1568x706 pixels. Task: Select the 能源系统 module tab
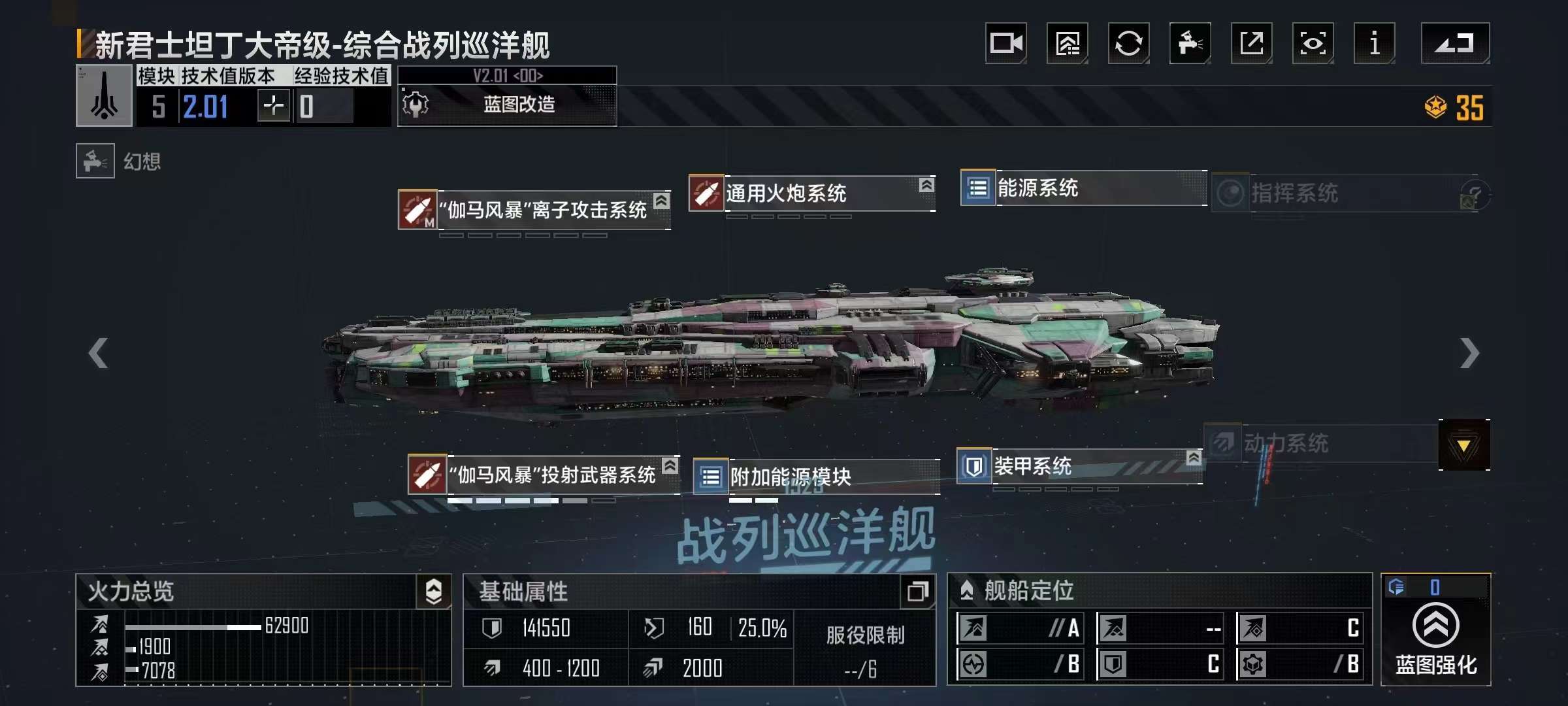(1083, 188)
